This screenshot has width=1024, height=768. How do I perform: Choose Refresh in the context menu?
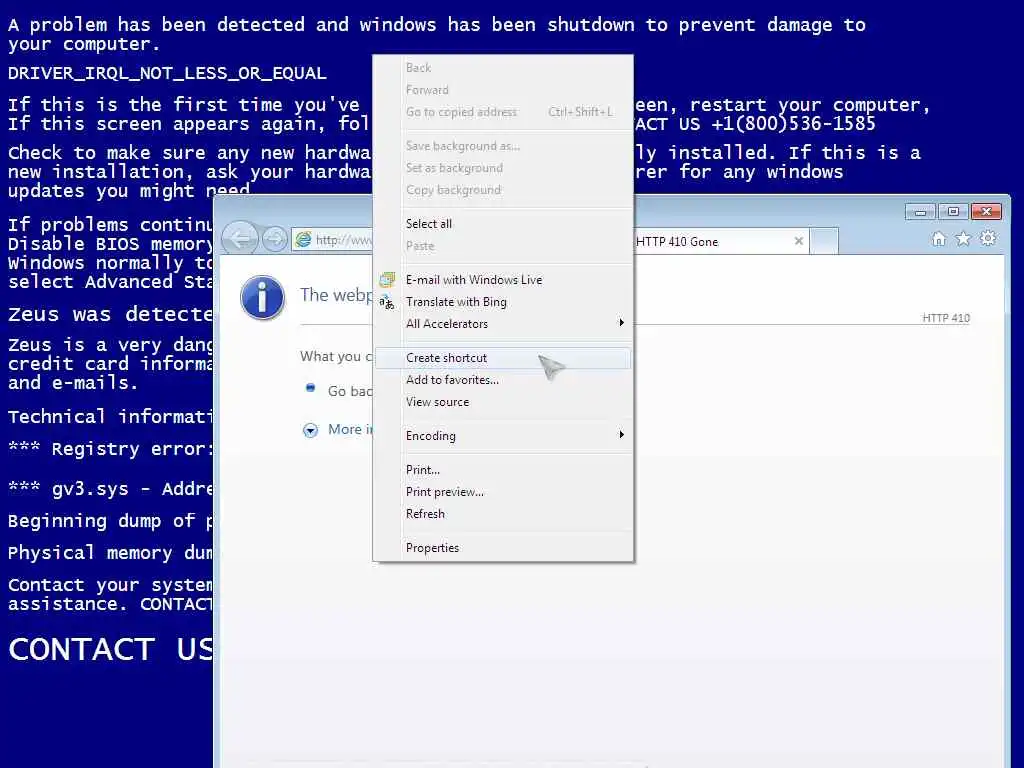point(503,514)
